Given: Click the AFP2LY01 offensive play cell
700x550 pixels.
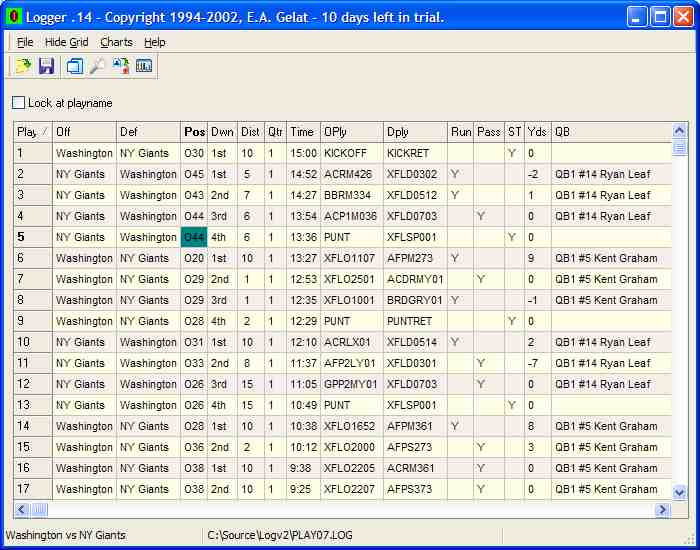Looking at the screenshot, I should click(x=352, y=363).
